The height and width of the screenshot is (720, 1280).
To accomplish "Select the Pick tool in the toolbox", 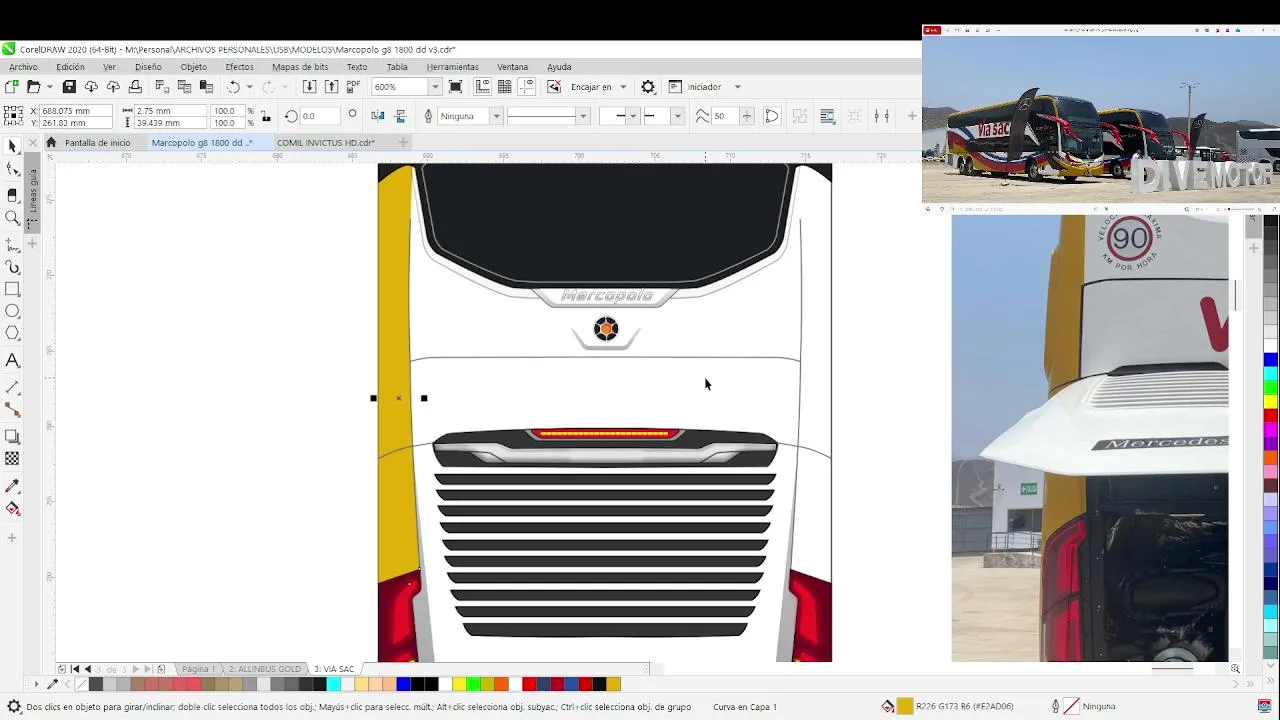I will (12, 146).
